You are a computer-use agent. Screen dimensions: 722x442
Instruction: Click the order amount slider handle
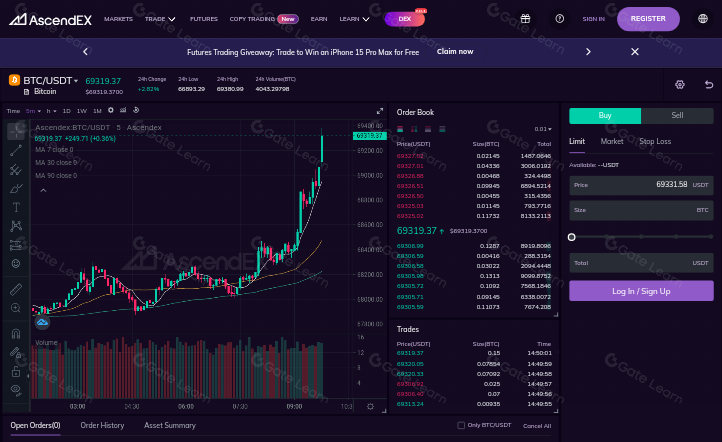[571, 237]
